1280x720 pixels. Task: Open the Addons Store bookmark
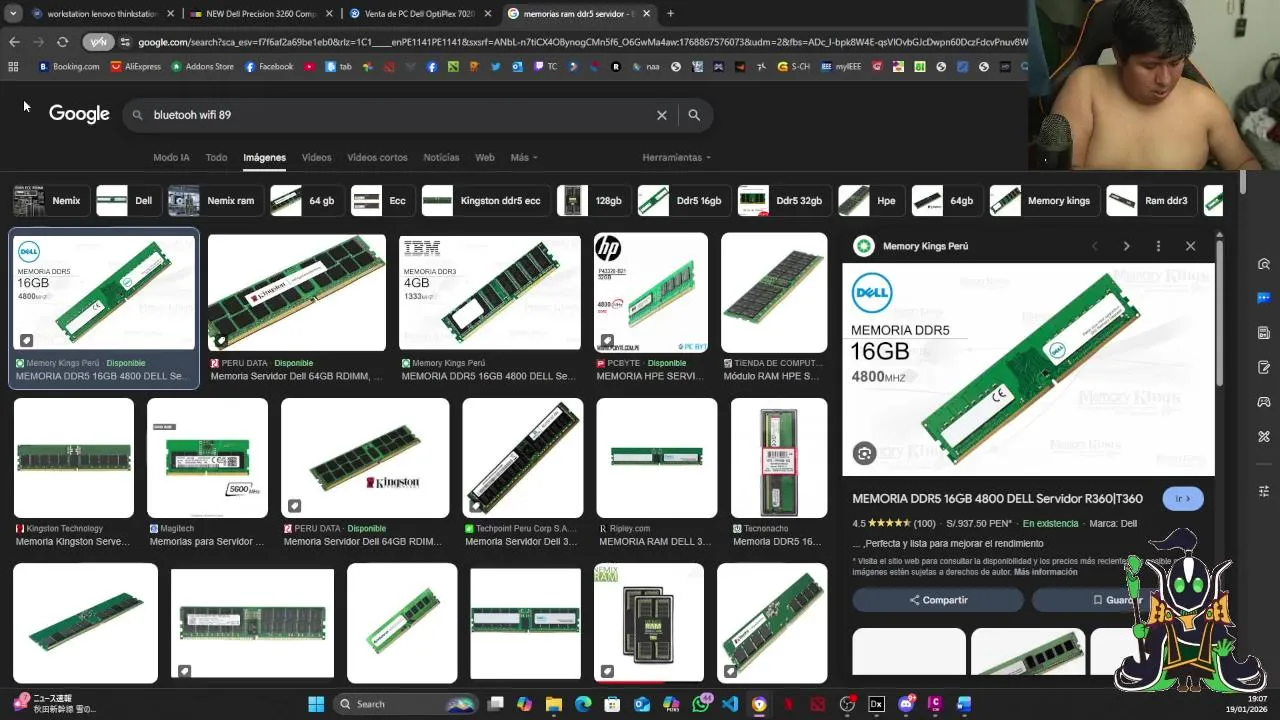(x=203, y=67)
